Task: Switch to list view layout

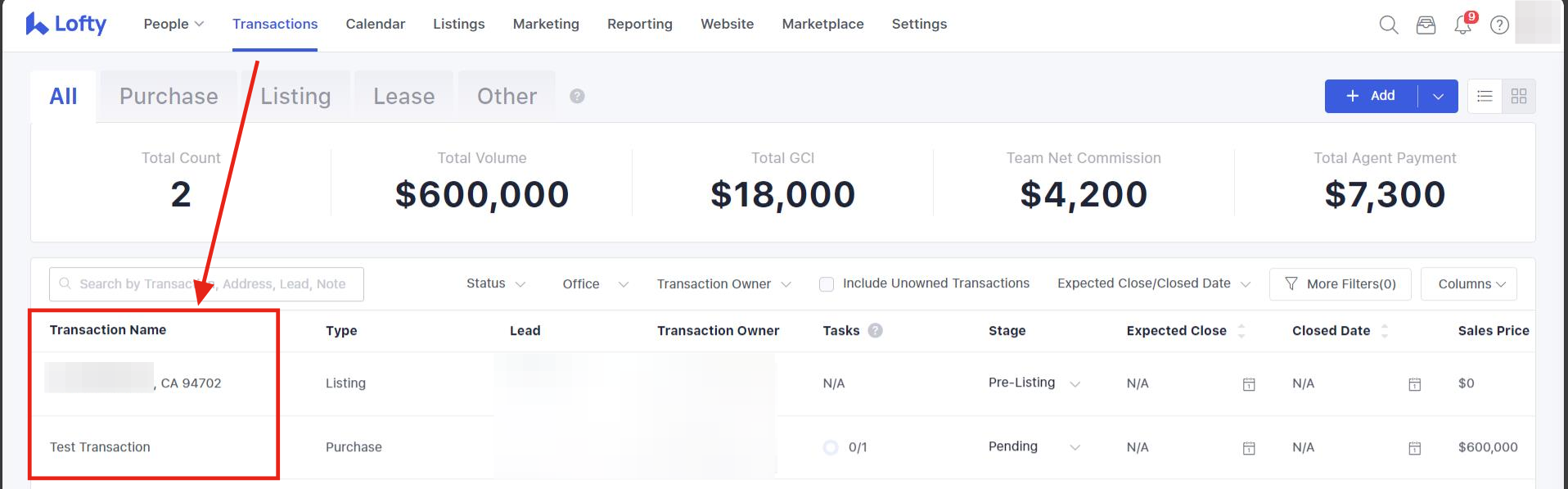Action: click(x=1485, y=96)
